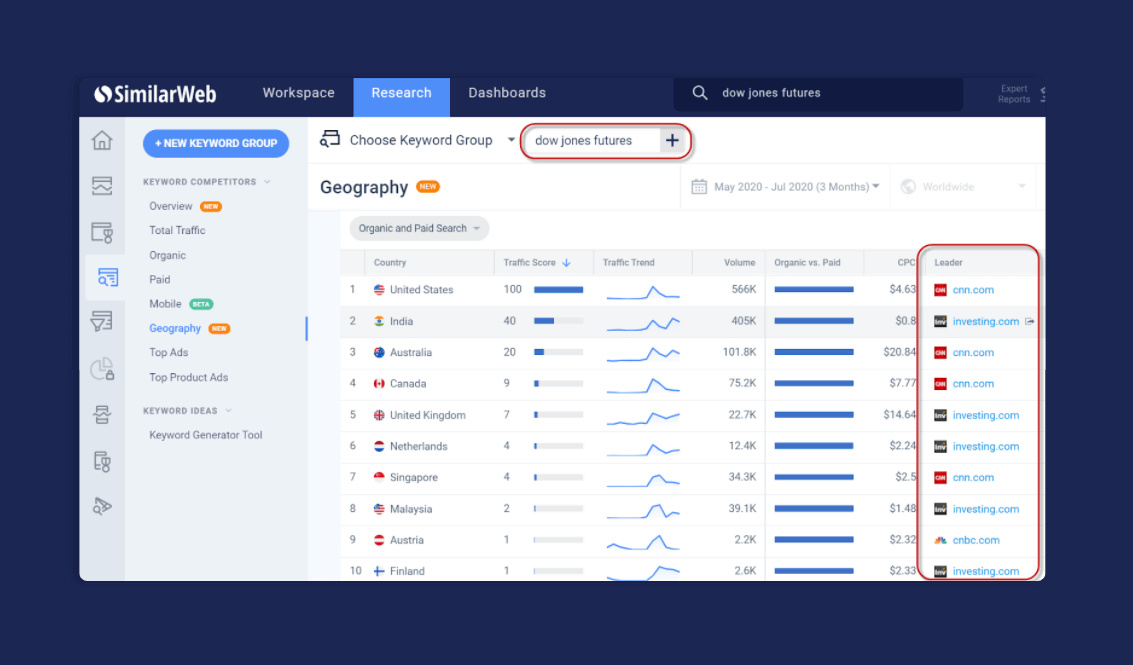Select the keyword research sidebar icon
The width and height of the screenshot is (1133, 665).
click(x=102, y=278)
